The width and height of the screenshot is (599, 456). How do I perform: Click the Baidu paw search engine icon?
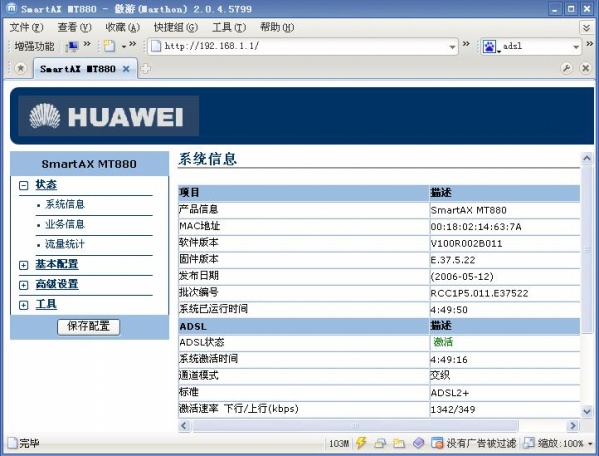pyautogui.click(x=489, y=47)
